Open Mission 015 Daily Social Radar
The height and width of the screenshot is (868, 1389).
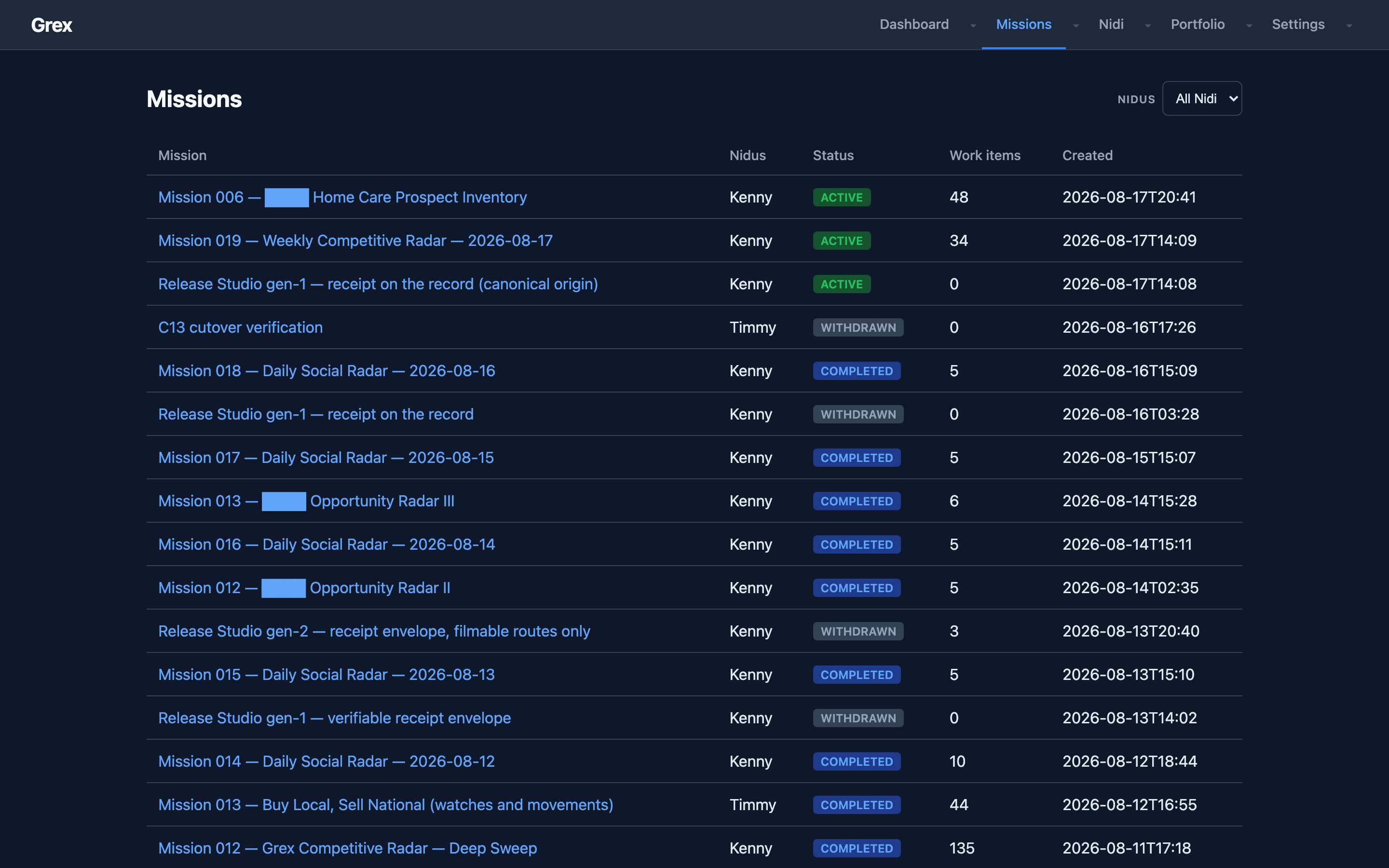pos(327,675)
